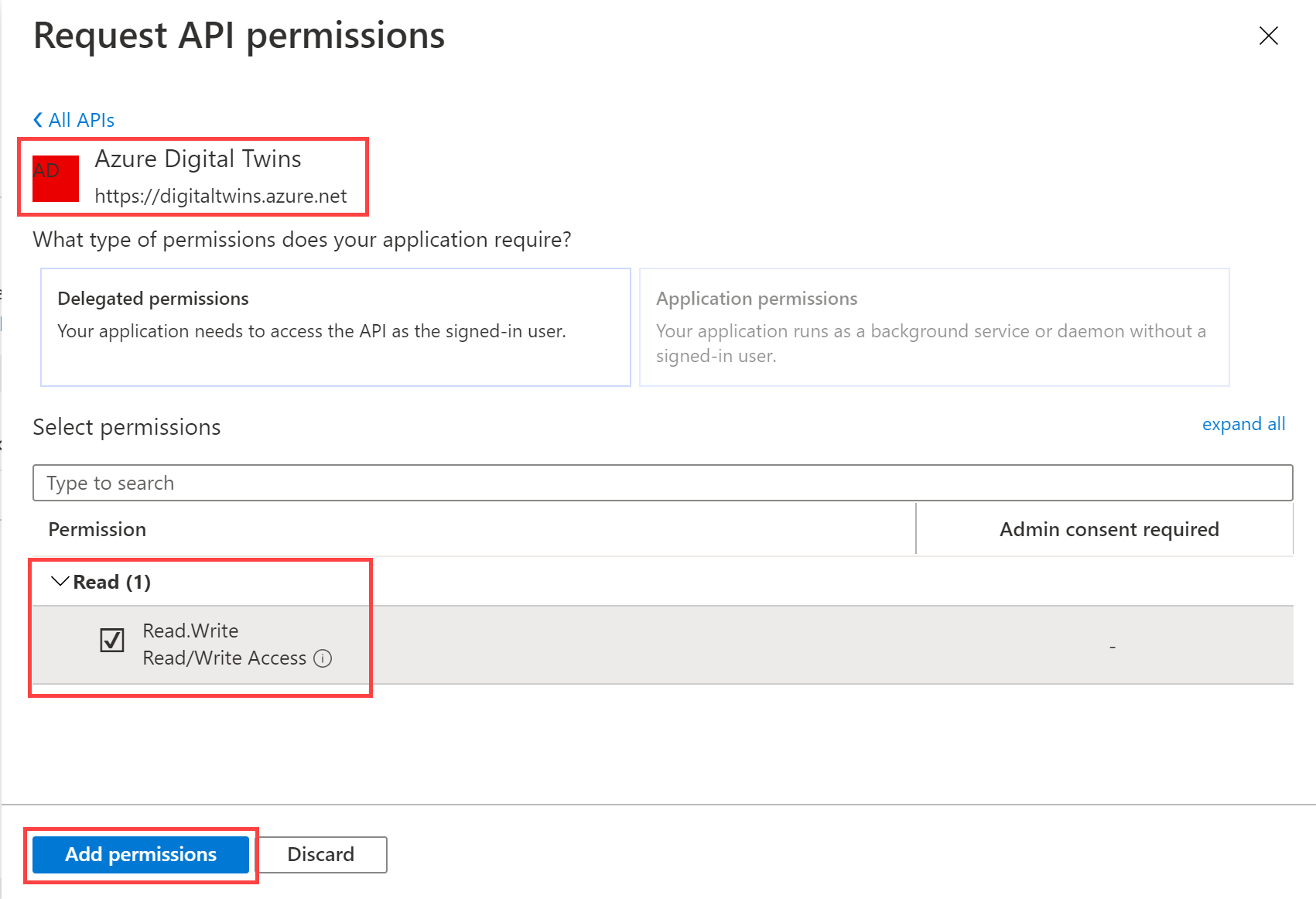Close the Request API permissions pane
Image resolution: width=1316 pixels, height=899 pixels.
point(1269,36)
